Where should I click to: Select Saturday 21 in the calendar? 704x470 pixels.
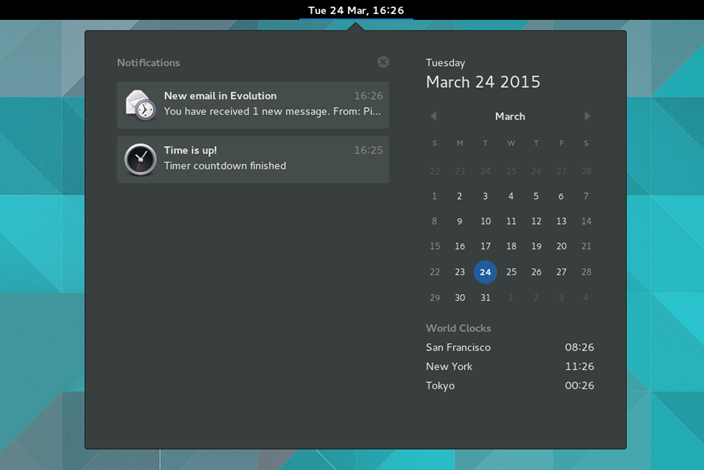click(x=586, y=246)
